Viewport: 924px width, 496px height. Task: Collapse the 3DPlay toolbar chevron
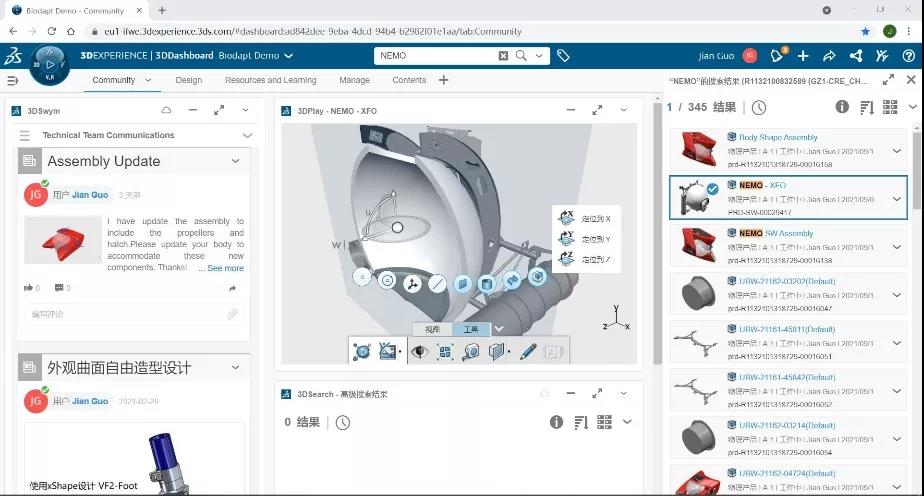(x=499, y=329)
